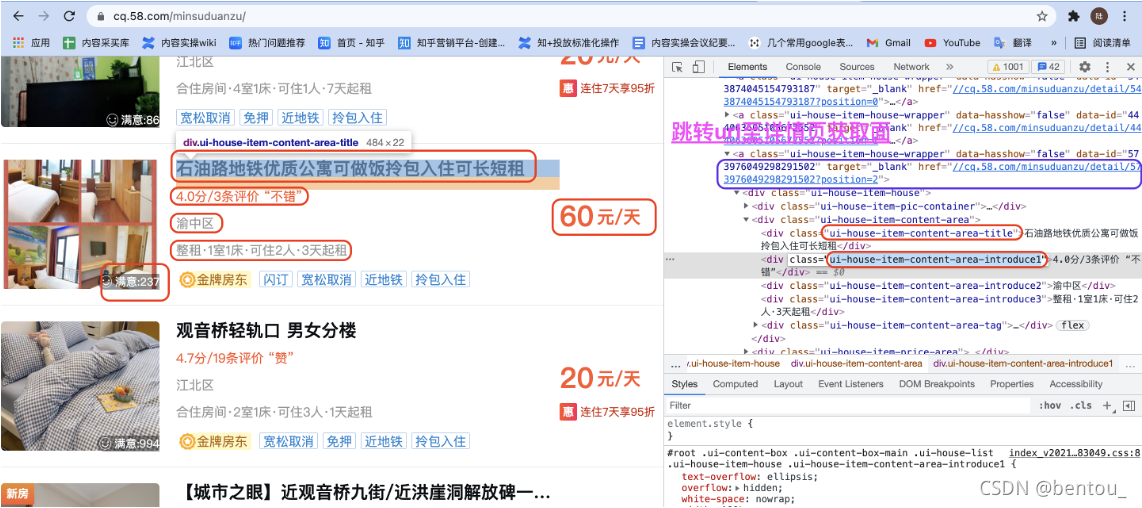Open the 翻译 translate bookmark
The width and height of the screenshot is (1142, 508).
coord(1013,43)
